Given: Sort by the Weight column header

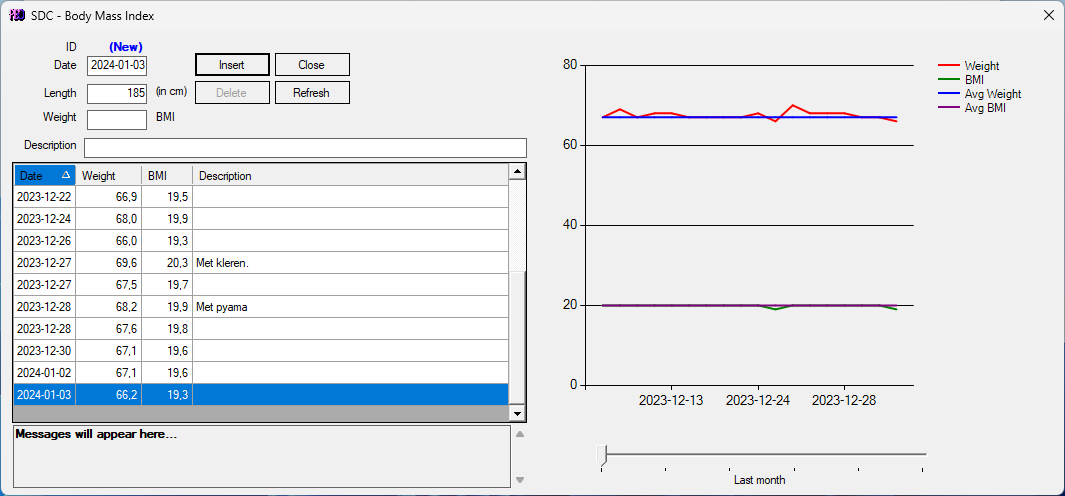Looking at the screenshot, I should pyautogui.click(x=108, y=176).
